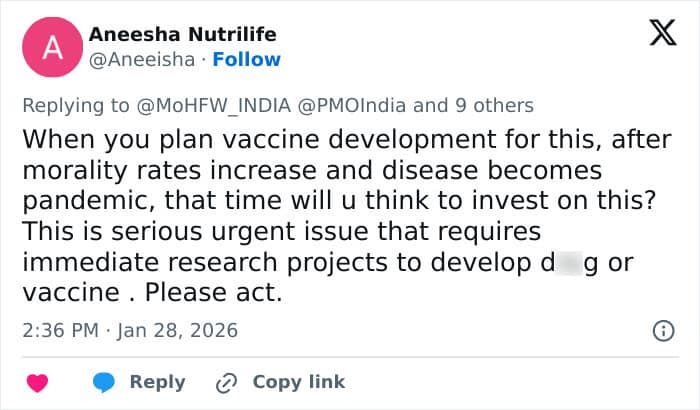Like the tweet with the heart icon

point(37,382)
